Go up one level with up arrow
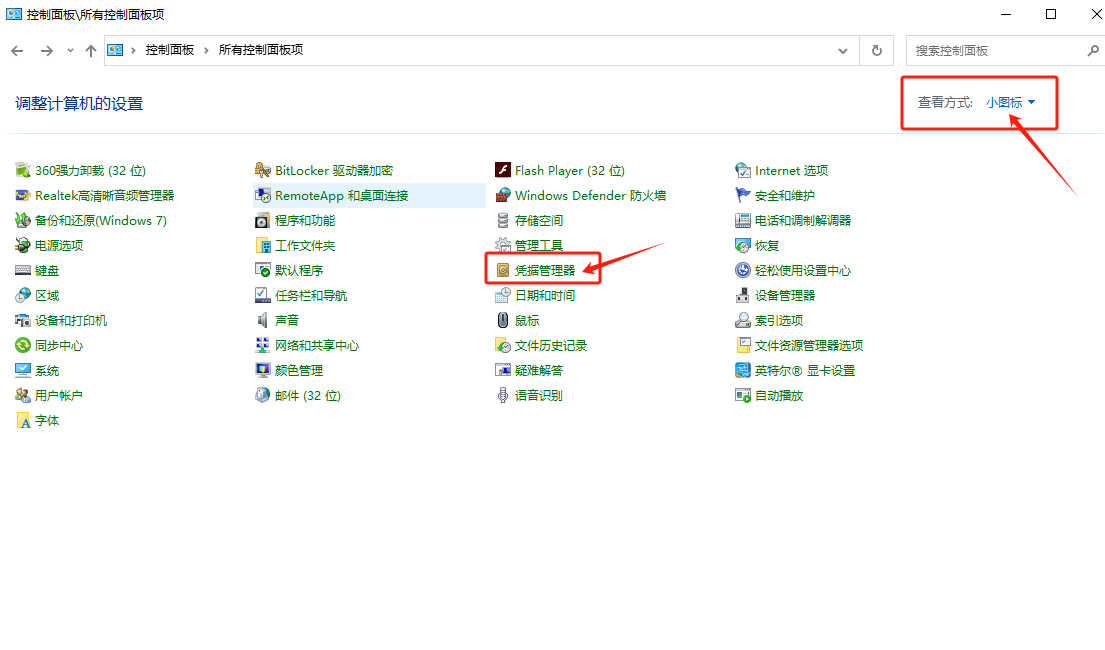 [91, 51]
